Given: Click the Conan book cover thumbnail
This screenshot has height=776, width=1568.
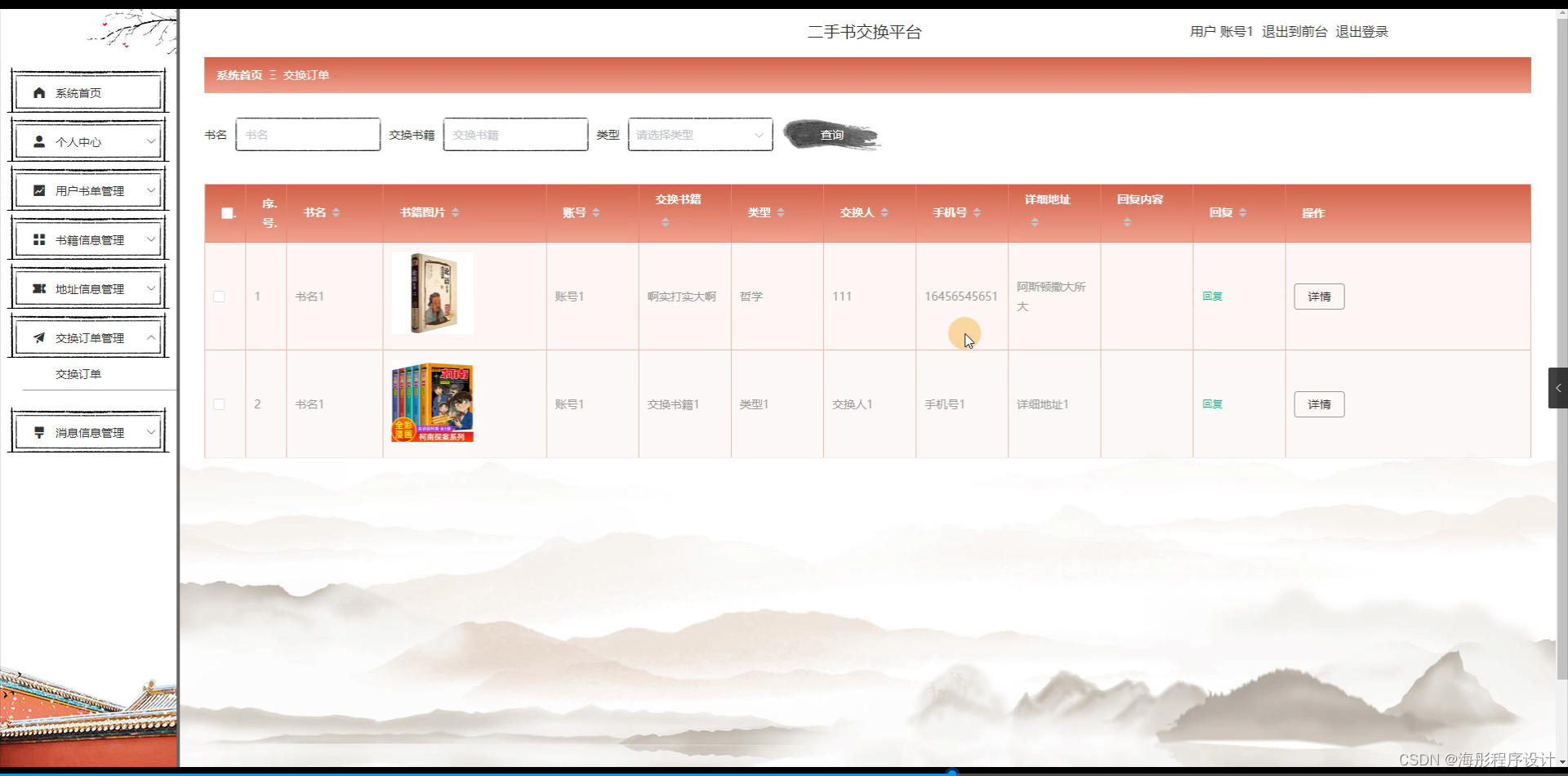Looking at the screenshot, I should [430, 403].
